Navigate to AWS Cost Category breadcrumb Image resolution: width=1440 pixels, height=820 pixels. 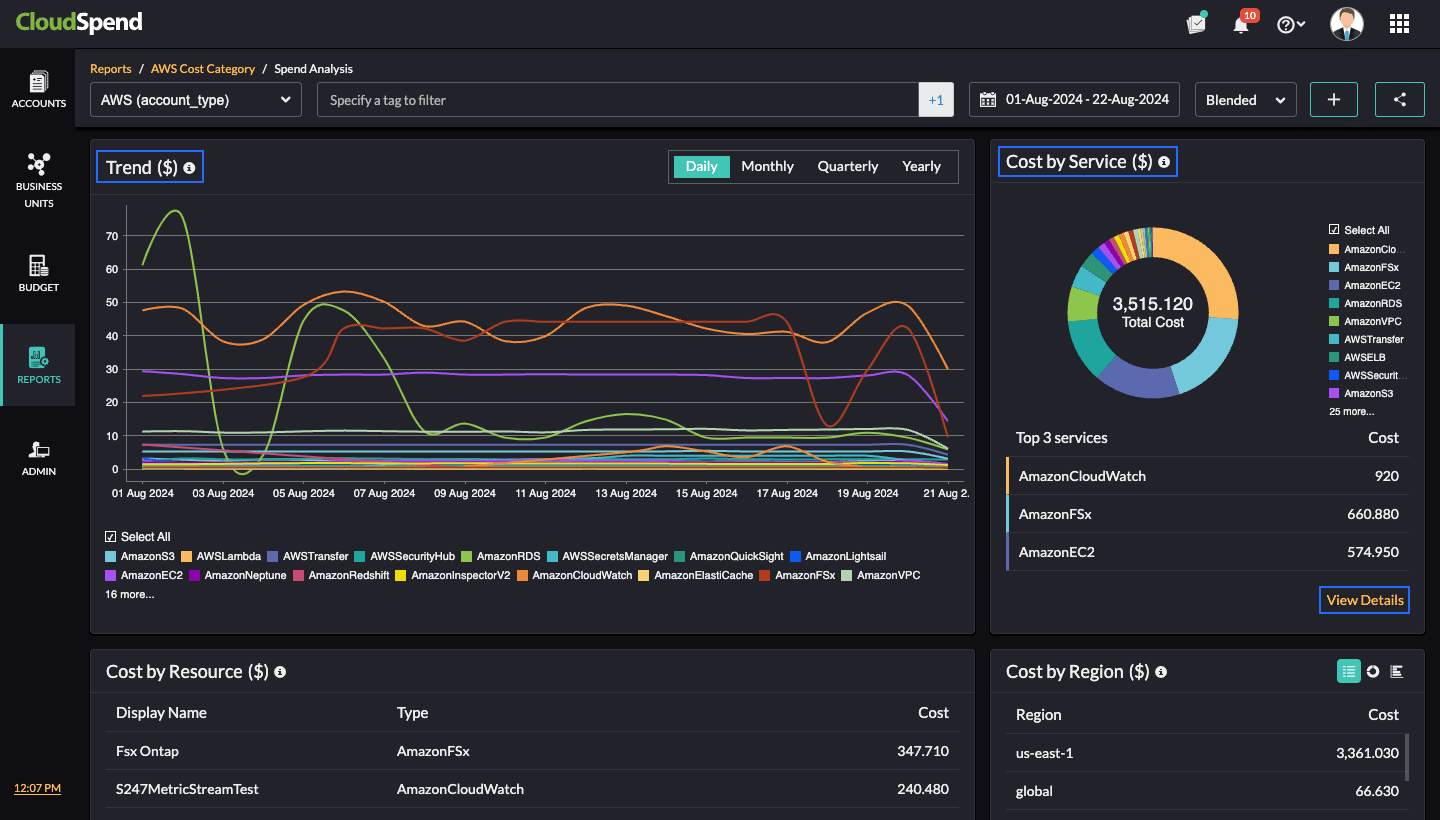203,69
